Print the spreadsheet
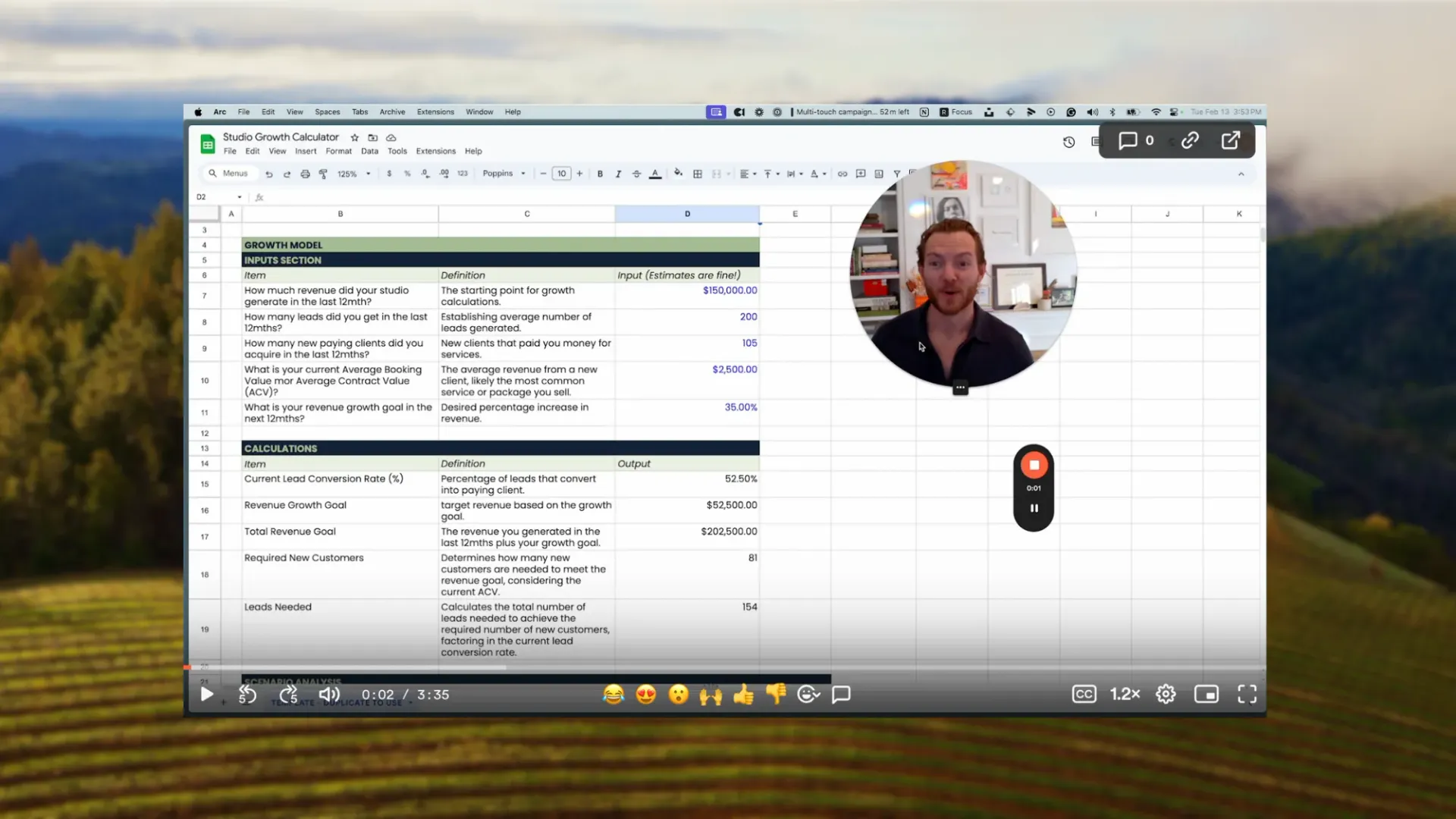 coord(305,174)
